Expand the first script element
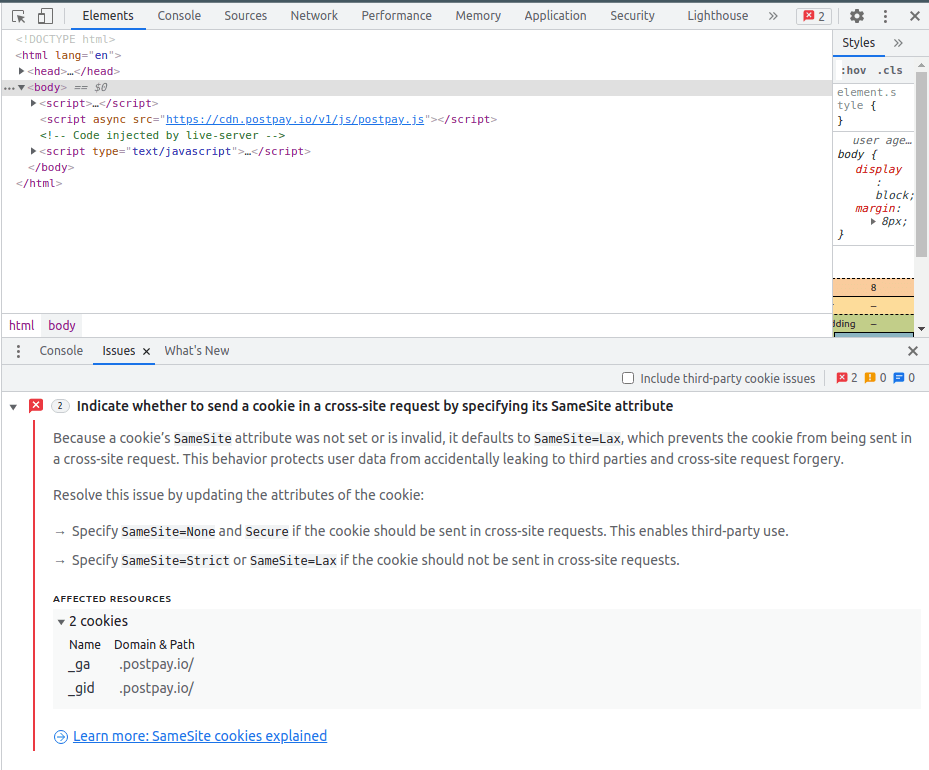Screen dimensions: 929x770 34,103
